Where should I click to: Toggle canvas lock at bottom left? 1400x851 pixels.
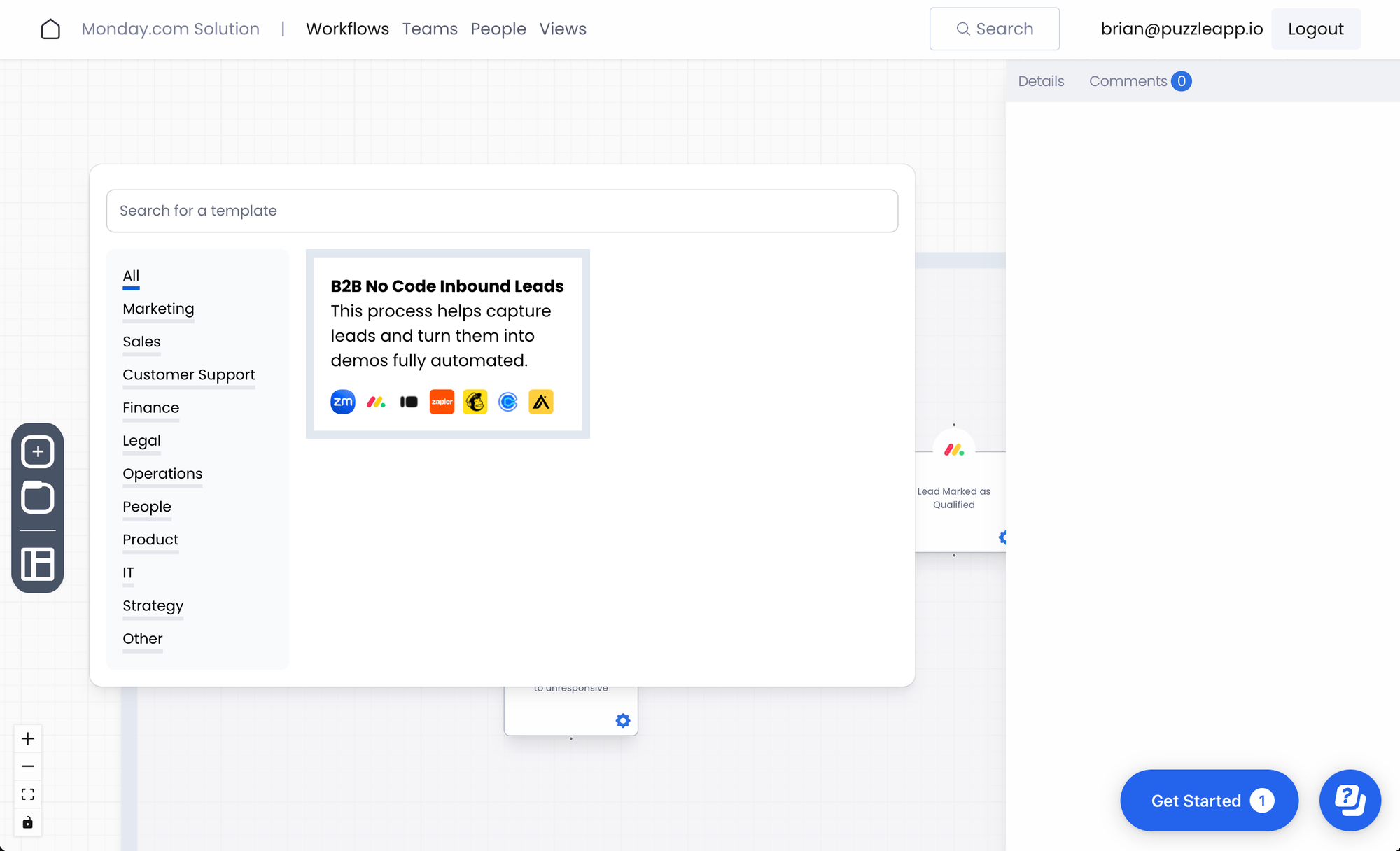tap(28, 822)
